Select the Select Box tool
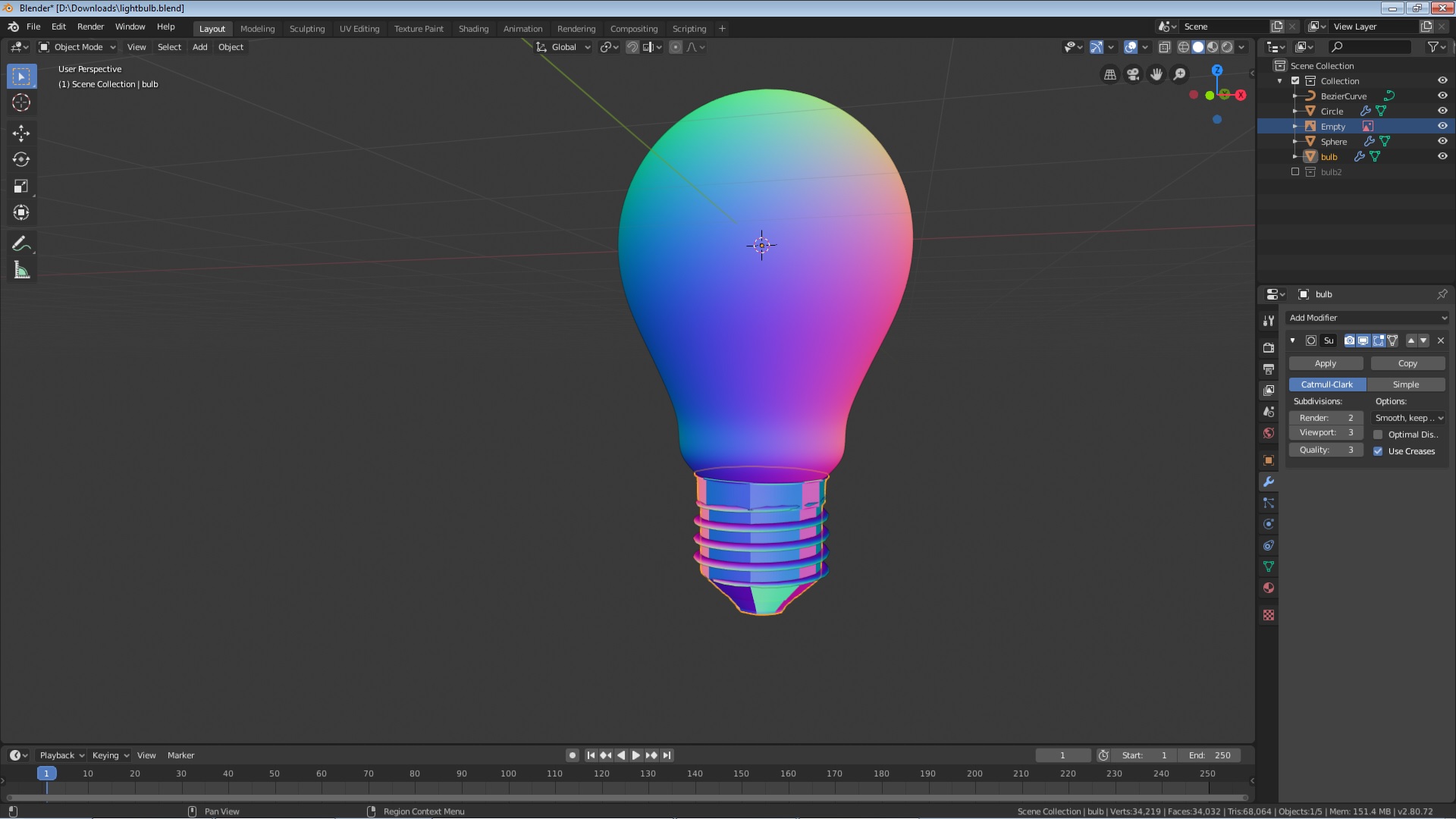 click(x=21, y=77)
